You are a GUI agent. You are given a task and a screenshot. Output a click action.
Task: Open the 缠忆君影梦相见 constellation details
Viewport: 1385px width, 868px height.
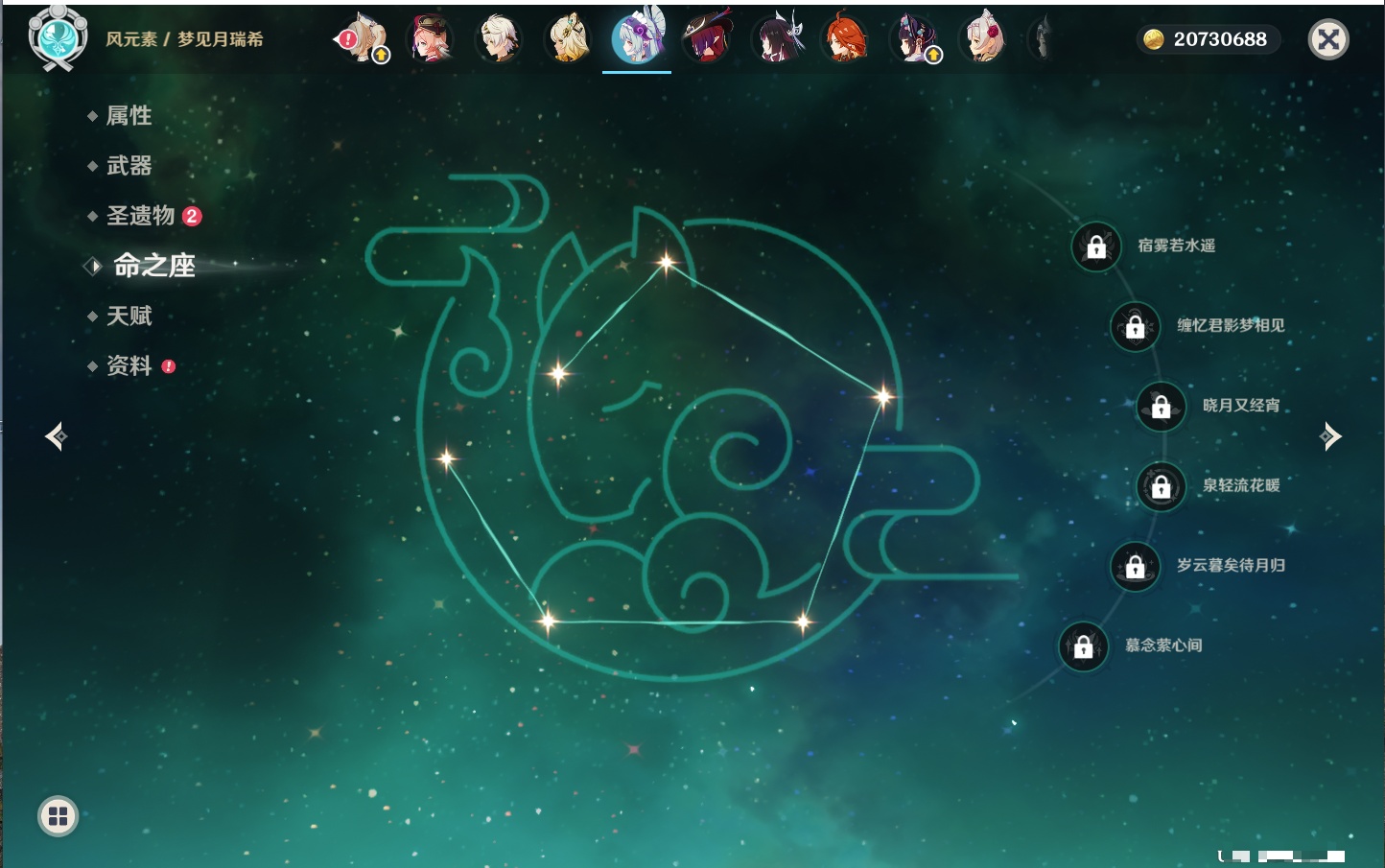tap(1230, 326)
